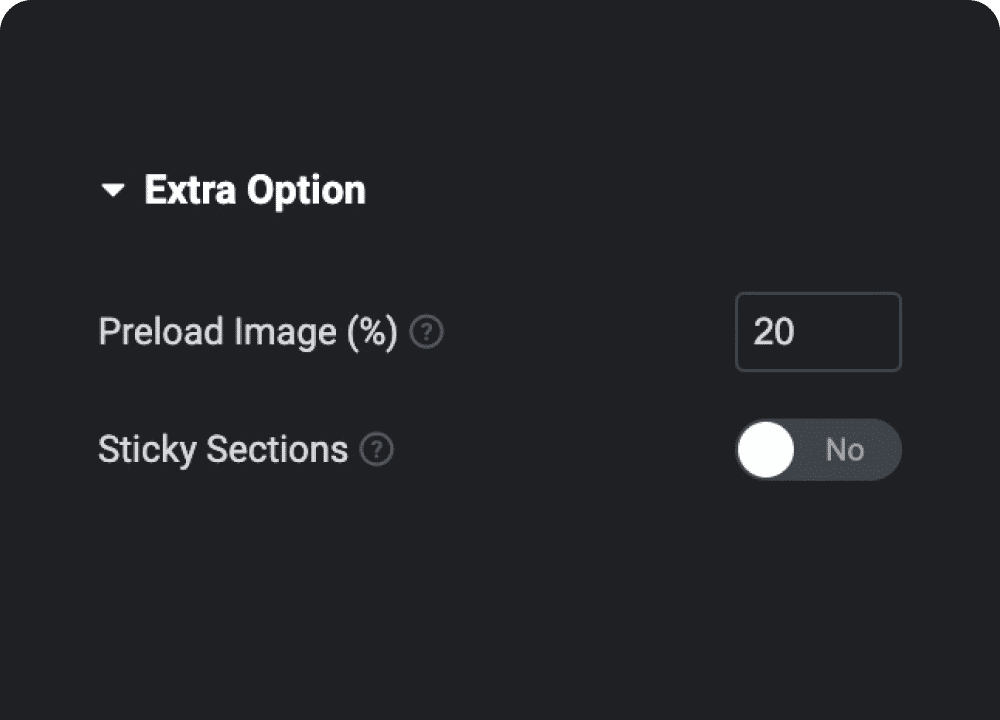
Task: Click the value 20 in the input box
Action: coord(774,332)
